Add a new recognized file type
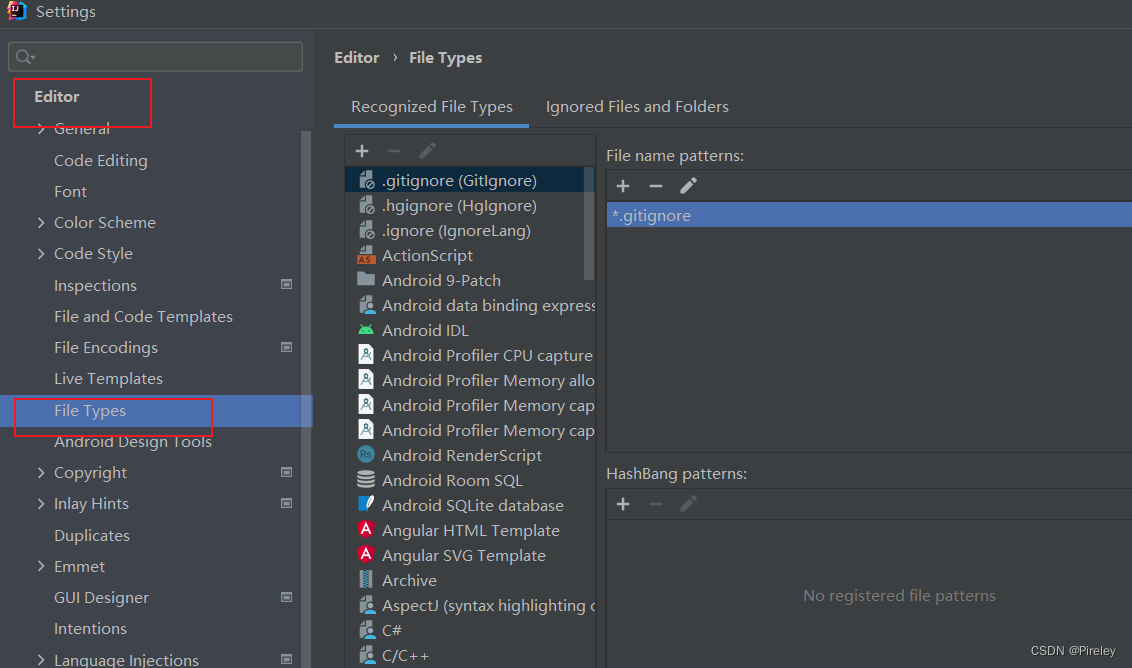The width and height of the screenshot is (1132, 668). (x=362, y=151)
